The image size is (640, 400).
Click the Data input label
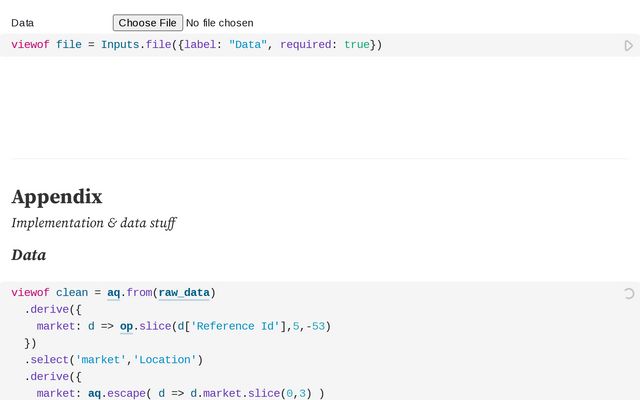click(x=23, y=22)
